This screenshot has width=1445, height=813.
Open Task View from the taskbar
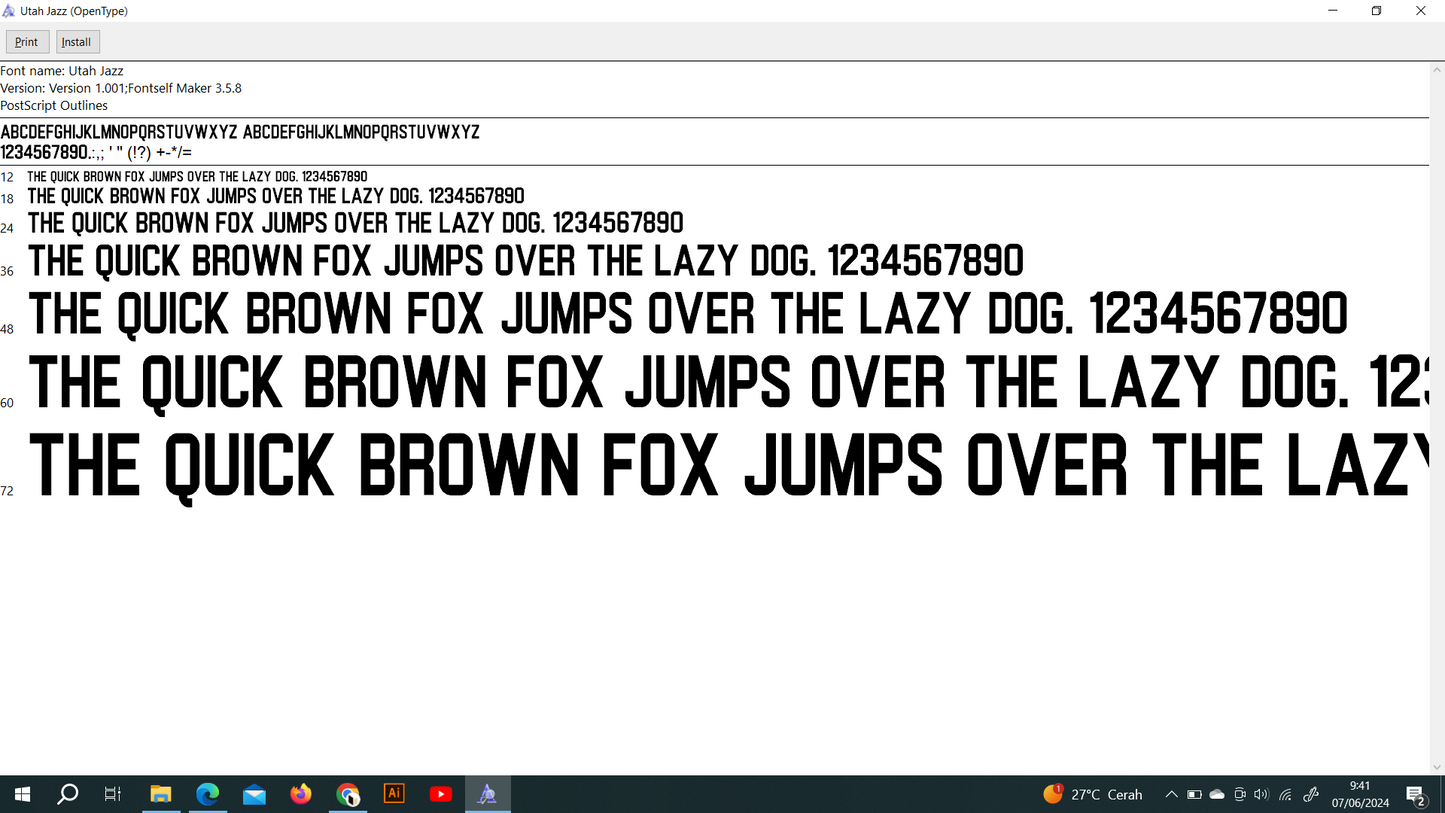pyautogui.click(x=113, y=794)
